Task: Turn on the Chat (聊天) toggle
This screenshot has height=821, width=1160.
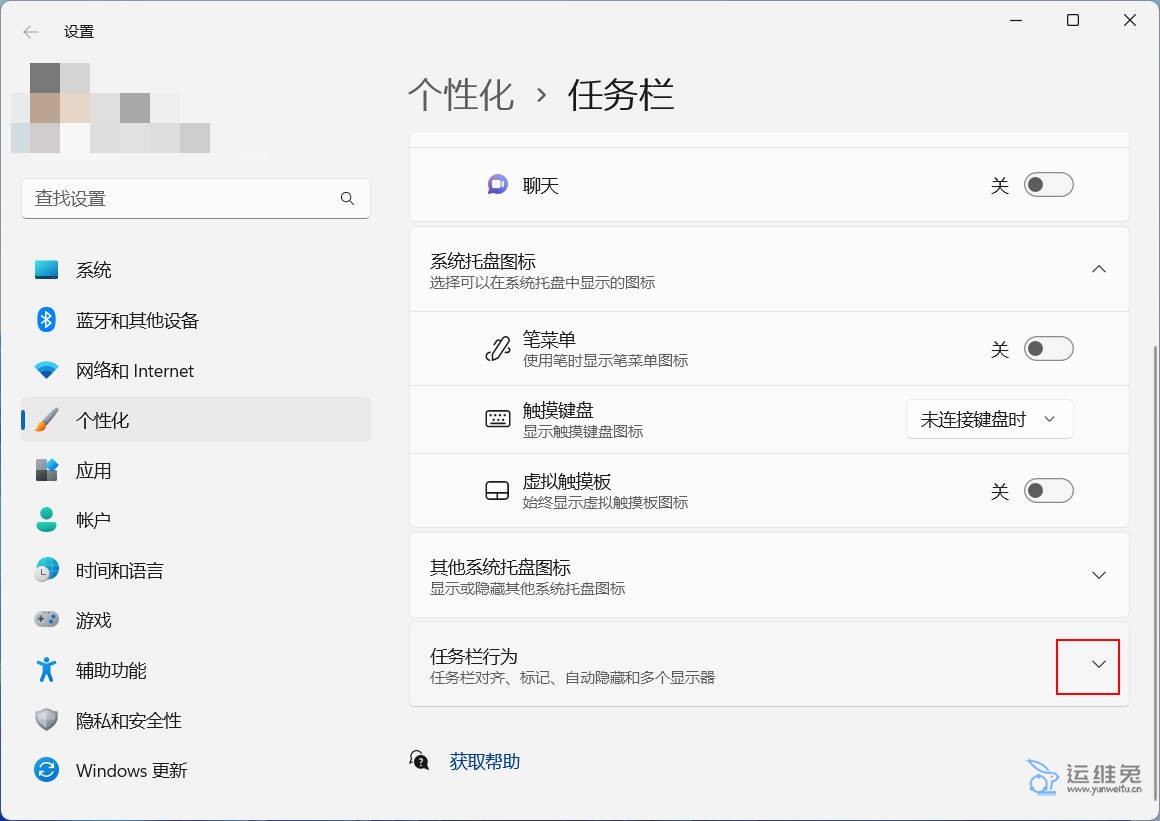Action: coord(1048,185)
